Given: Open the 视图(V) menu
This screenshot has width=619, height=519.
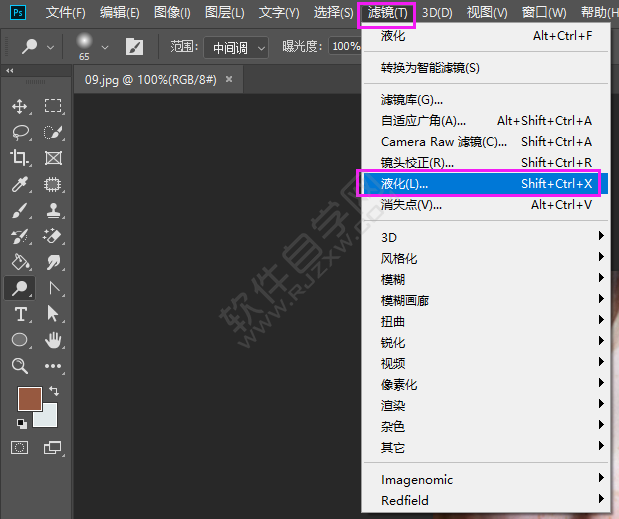Looking at the screenshot, I should coord(487,13).
